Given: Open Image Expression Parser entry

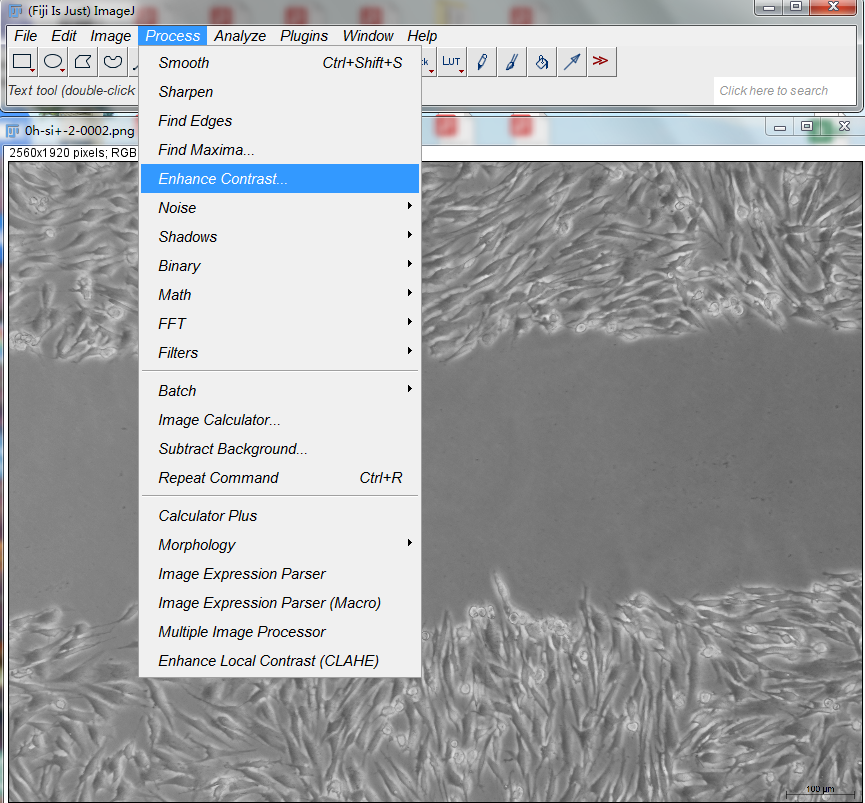Looking at the screenshot, I should (280, 574).
